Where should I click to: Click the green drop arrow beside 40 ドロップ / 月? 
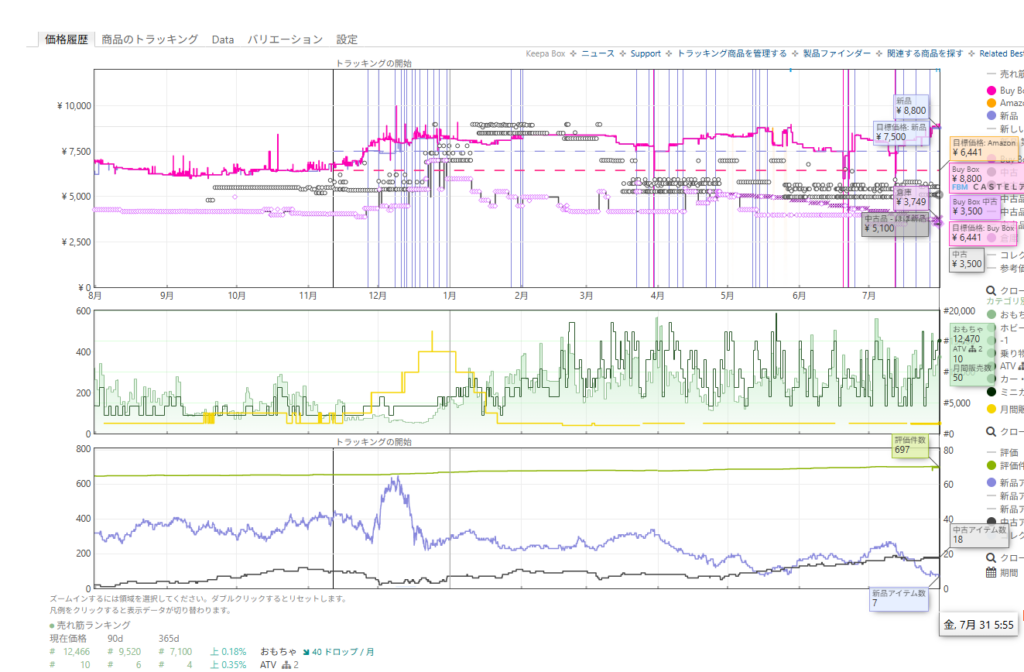tap(306, 652)
